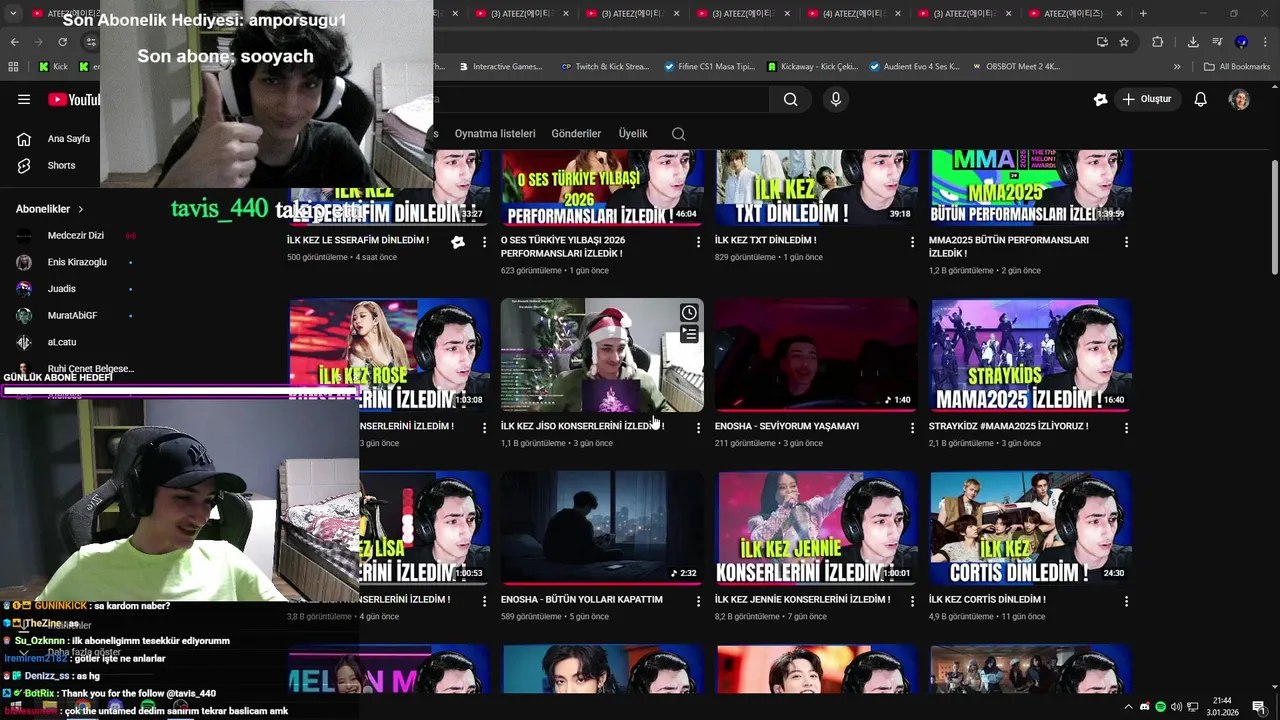
Task: Add JİSO video to Watch Later
Action: tap(689, 313)
